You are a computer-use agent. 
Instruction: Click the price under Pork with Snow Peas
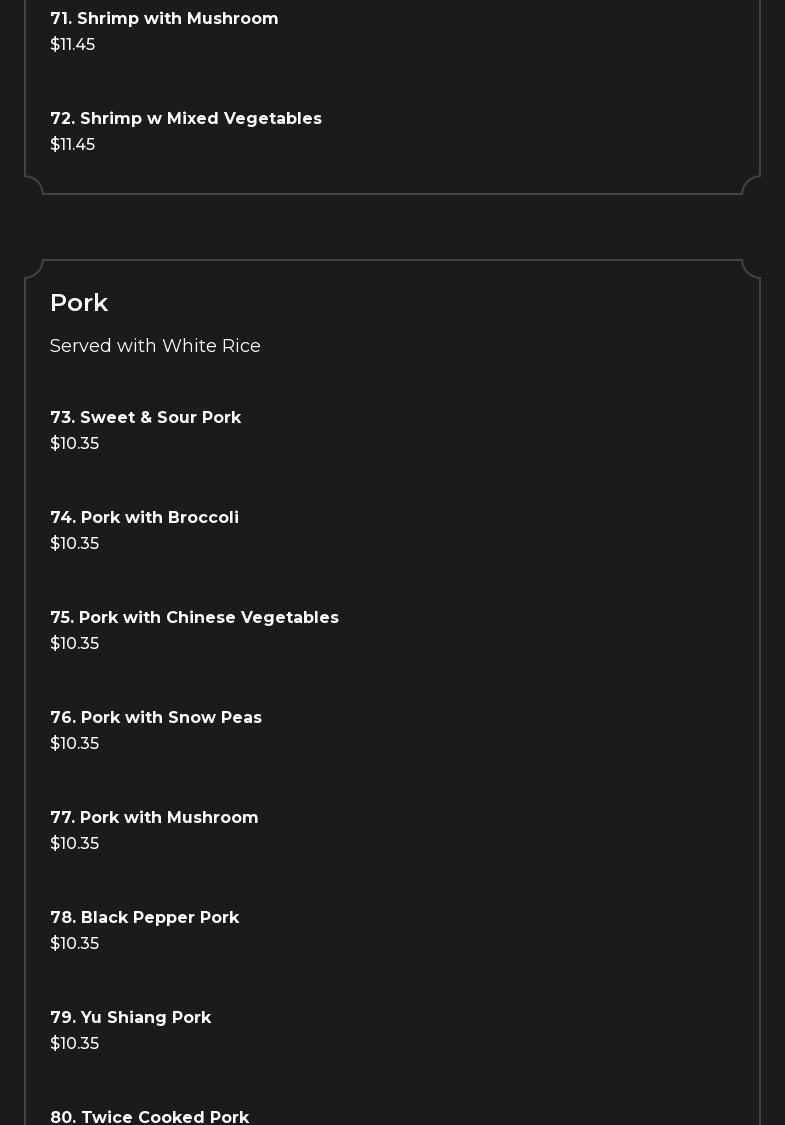tap(75, 744)
